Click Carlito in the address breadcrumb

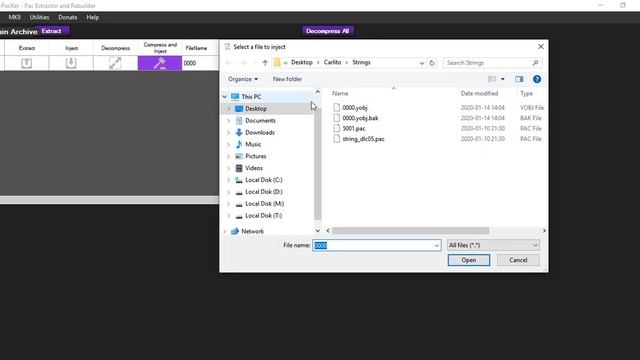[x=332, y=62]
